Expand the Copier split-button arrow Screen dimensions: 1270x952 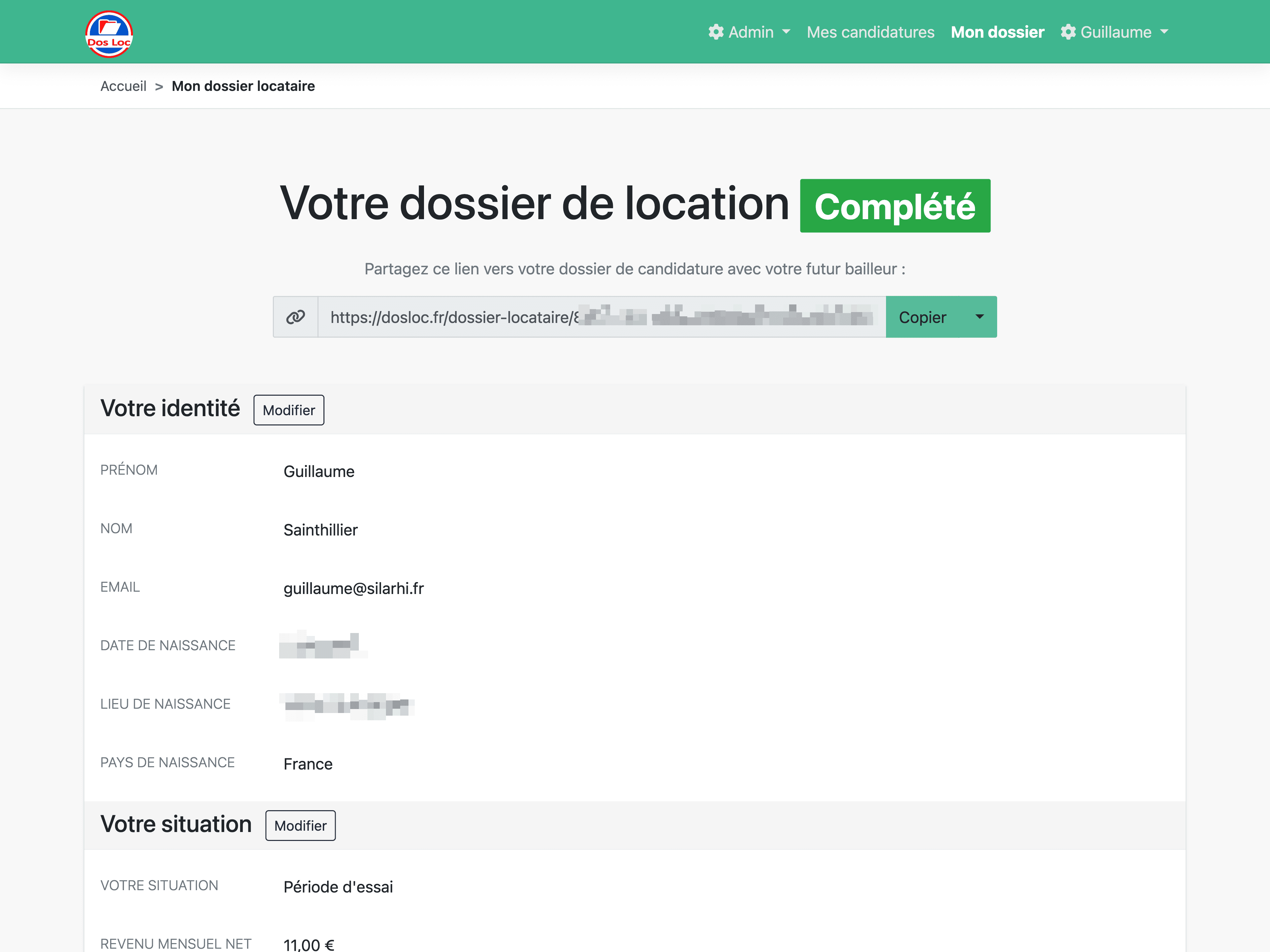pyautogui.click(x=980, y=317)
